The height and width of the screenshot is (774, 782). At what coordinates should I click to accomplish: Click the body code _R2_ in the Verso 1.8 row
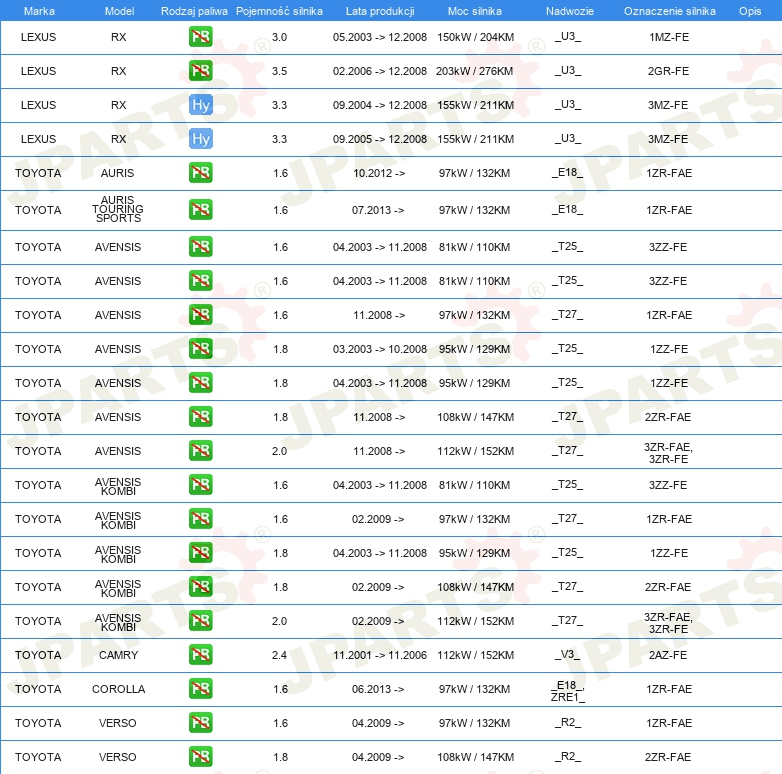point(568,756)
